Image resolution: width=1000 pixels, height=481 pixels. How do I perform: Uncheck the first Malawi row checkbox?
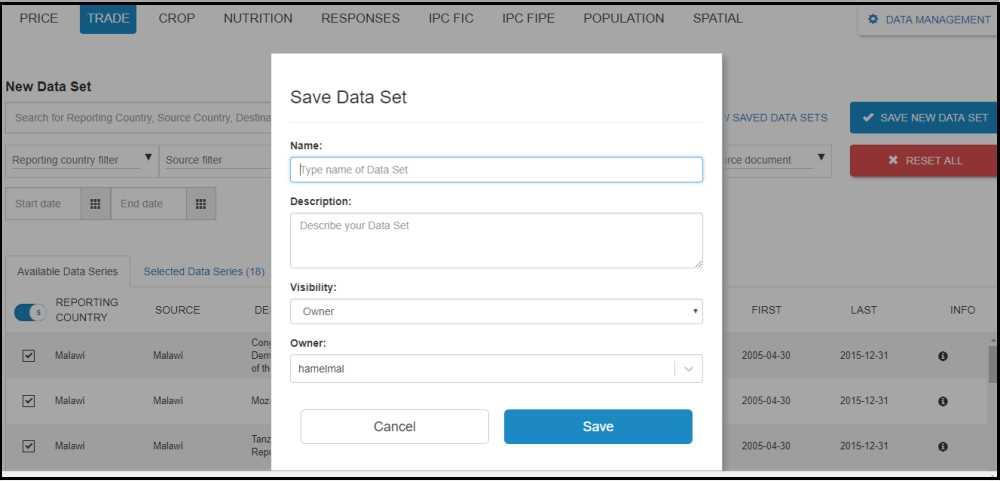[x=29, y=356]
